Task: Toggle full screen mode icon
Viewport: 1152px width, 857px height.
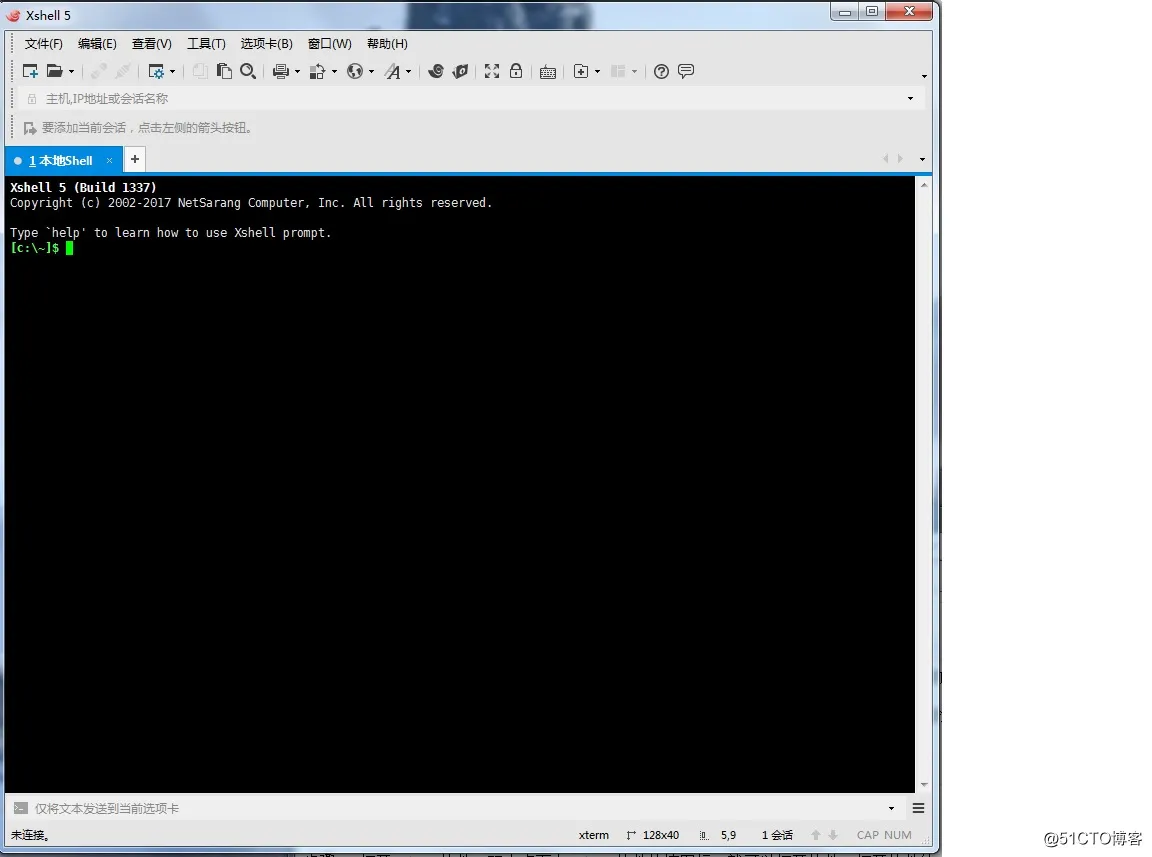Action: point(492,71)
